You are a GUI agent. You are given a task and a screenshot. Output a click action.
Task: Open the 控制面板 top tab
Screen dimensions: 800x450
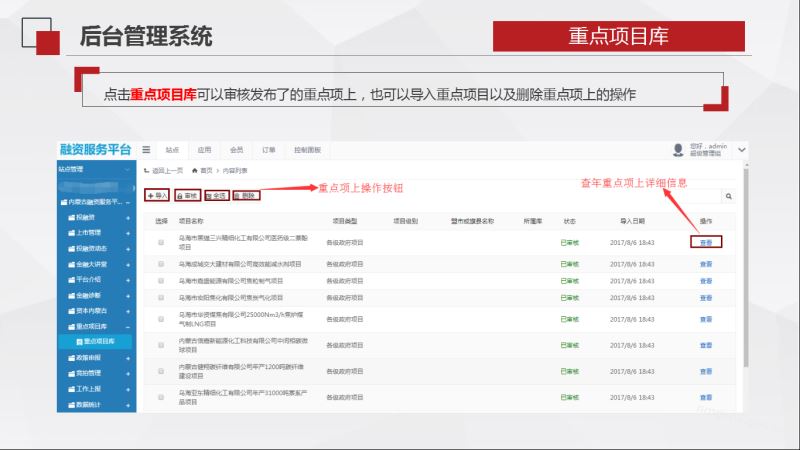(307, 149)
